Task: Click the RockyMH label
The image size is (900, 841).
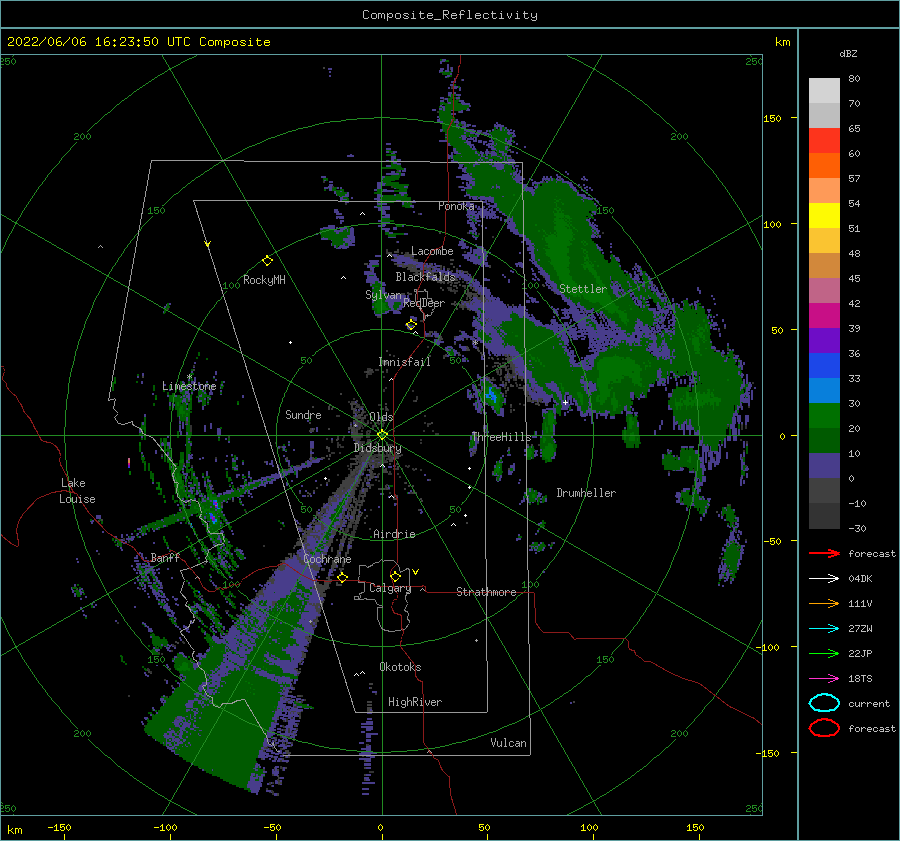Action: (264, 280)
